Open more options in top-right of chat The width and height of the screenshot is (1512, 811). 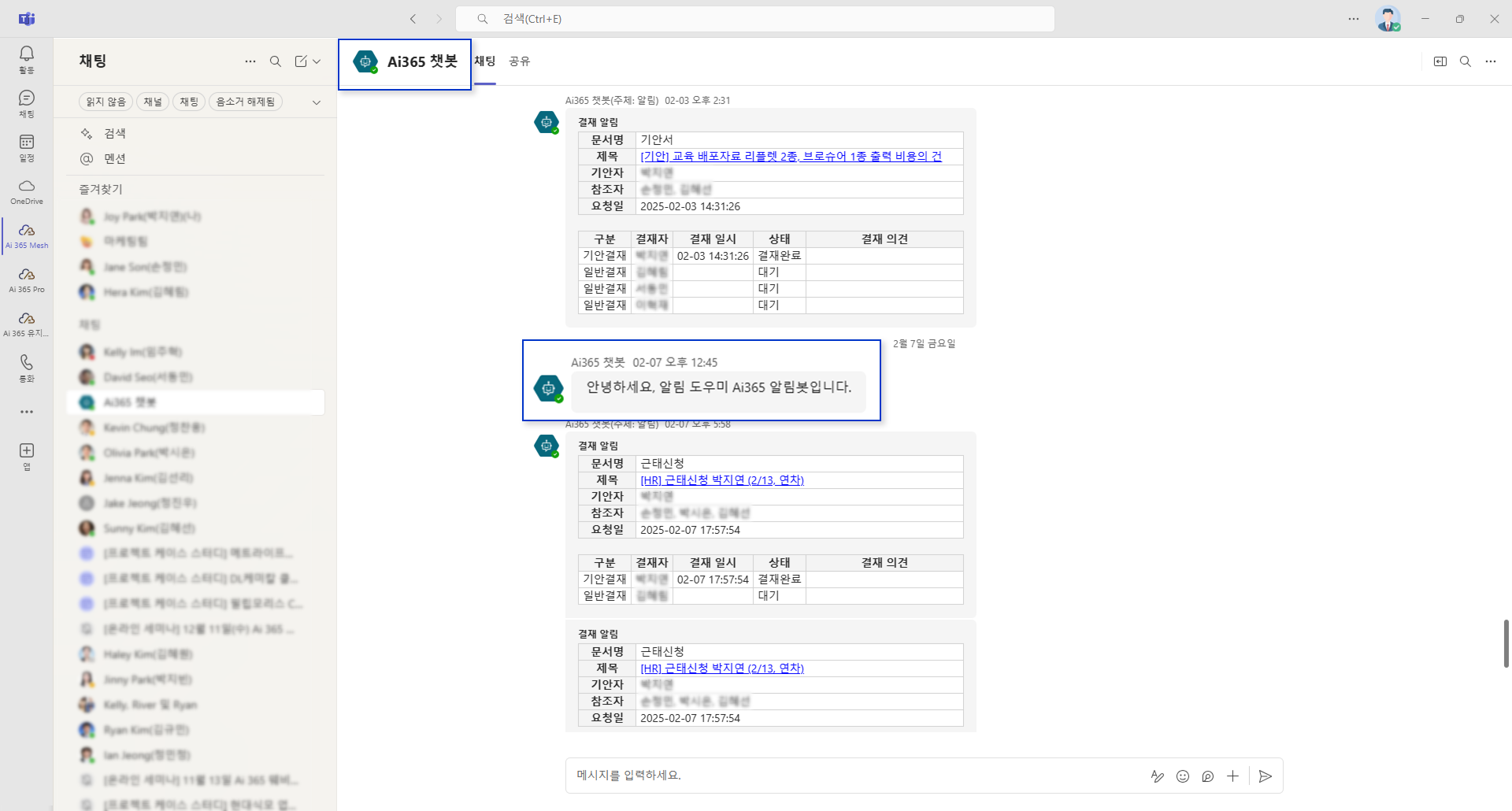(x=1490, y=61)
